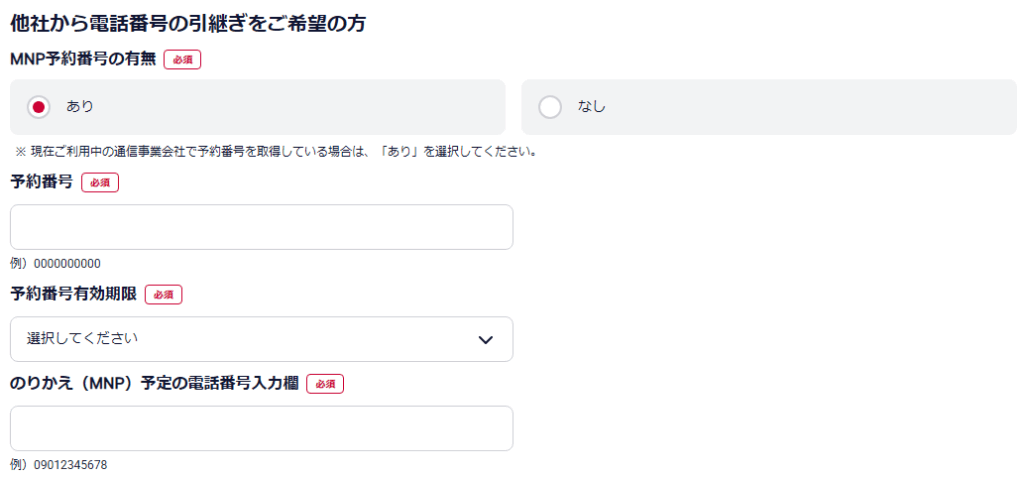
Task: Select the なし radio button
Action: (550, 107)
